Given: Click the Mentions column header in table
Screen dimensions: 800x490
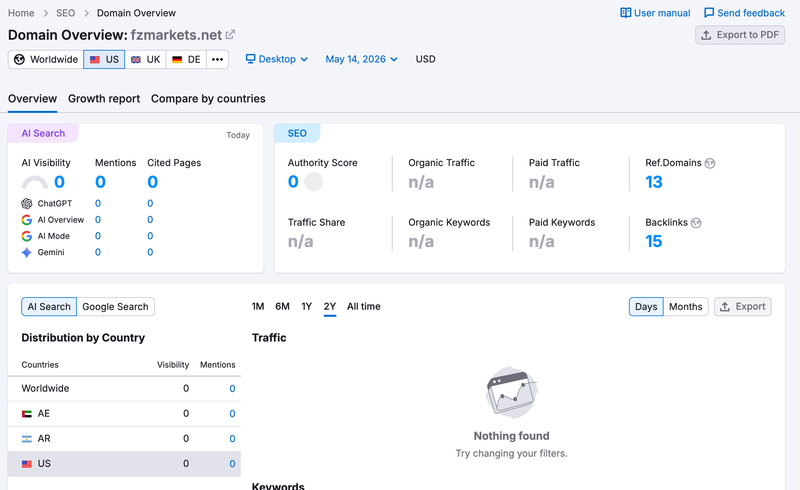Looking at the screenshot, I should click(x=217, y=365).
